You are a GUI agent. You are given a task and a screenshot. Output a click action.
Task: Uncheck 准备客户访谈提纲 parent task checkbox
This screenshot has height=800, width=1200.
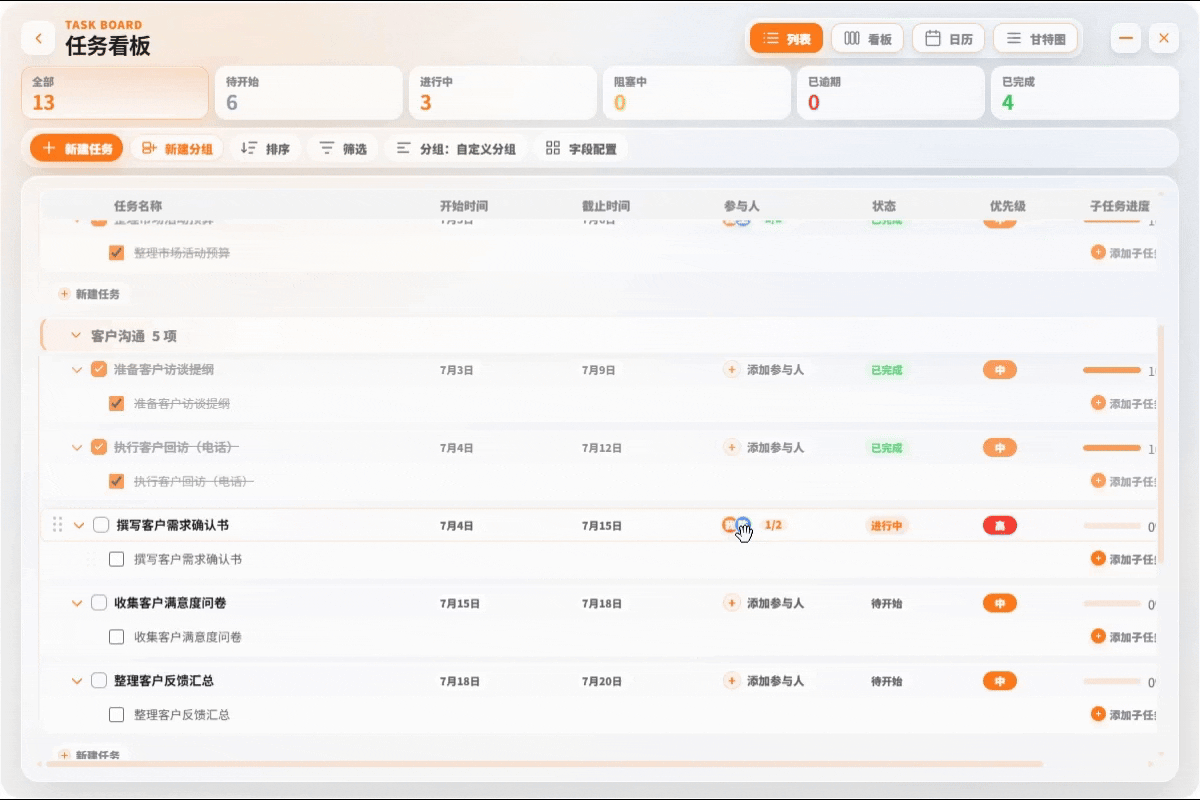tap(98, 369)
